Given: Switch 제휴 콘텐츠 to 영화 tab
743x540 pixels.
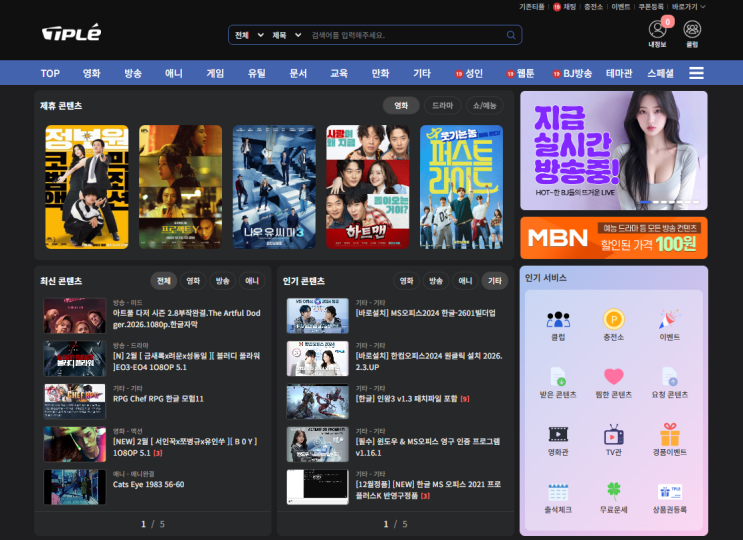Looking at the screenshot, I should coord(401,106).
